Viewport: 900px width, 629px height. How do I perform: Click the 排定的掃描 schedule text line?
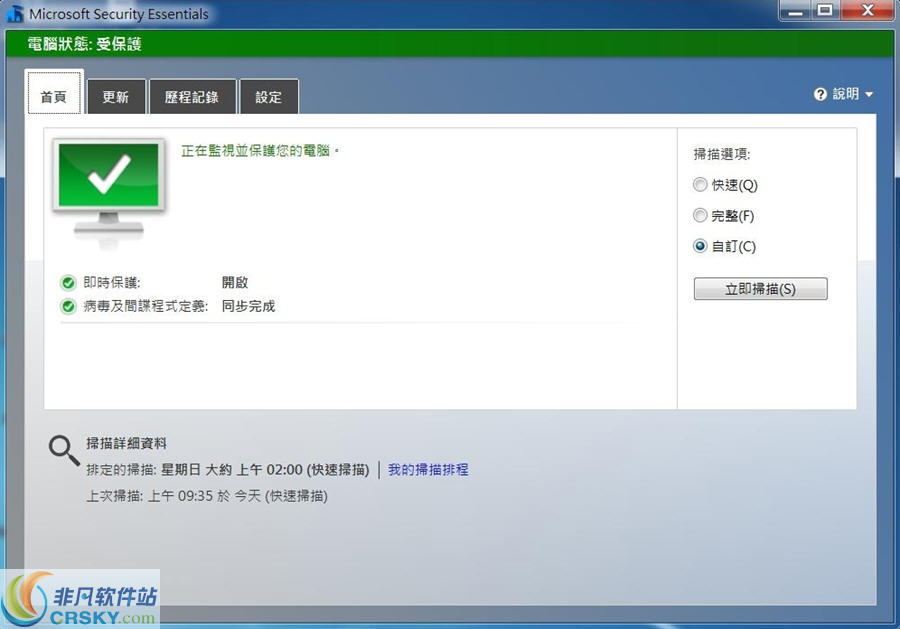pyautogui.click(x=228, y=469)
